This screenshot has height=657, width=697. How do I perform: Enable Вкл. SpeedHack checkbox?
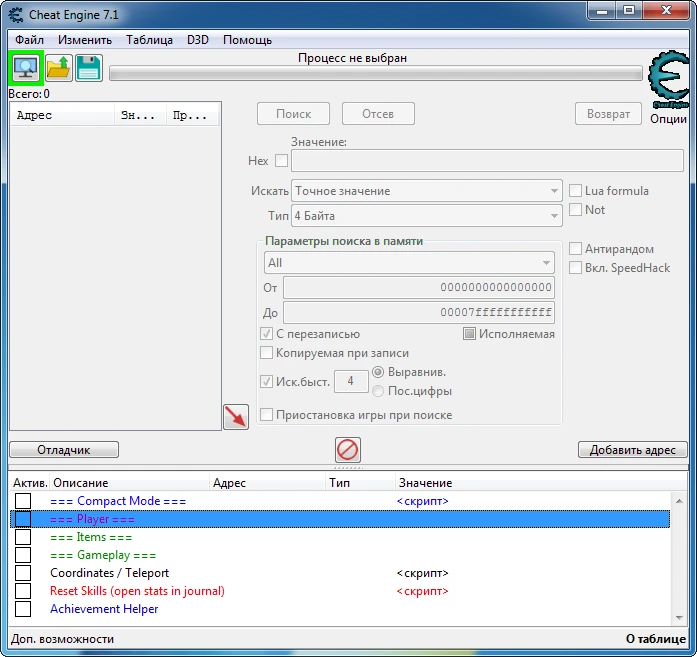pyautogui.click(x=575, y=268)
